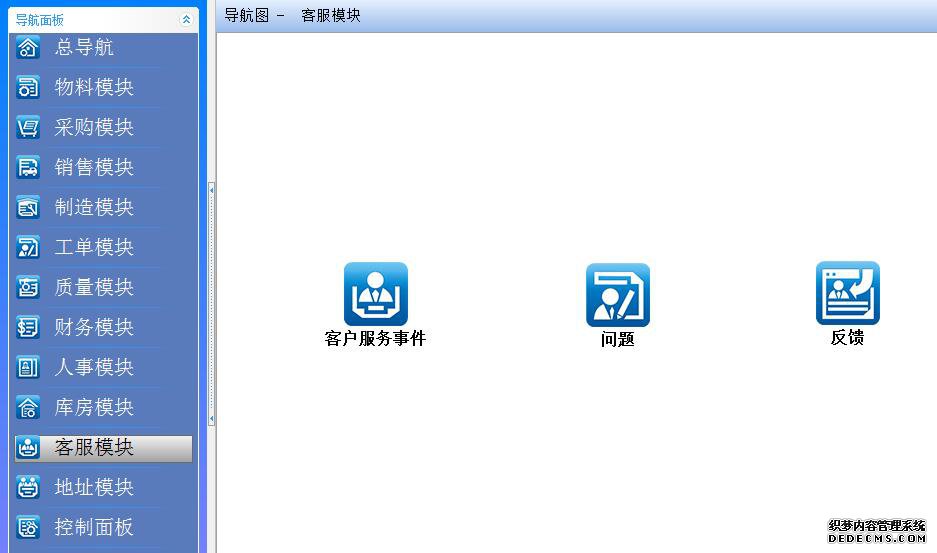Click the lower arrow on the sidebar splitter
The image size is (937, 553).
(212, 418)
